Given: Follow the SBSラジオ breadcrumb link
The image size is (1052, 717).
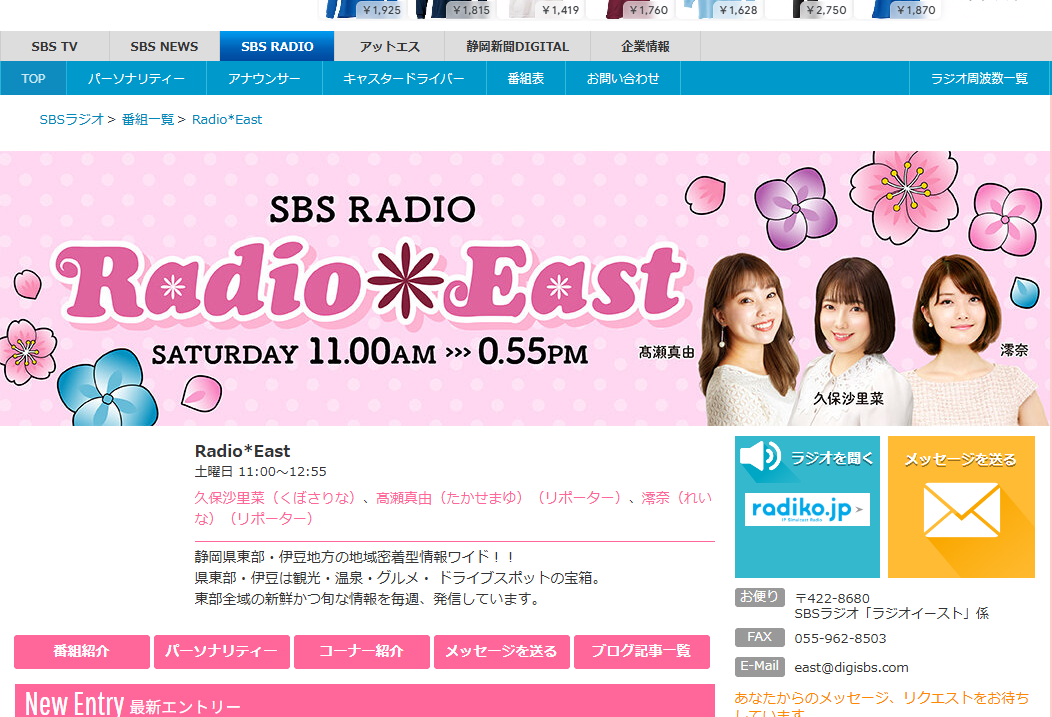Looking at the screenshot, I should 72,119.
